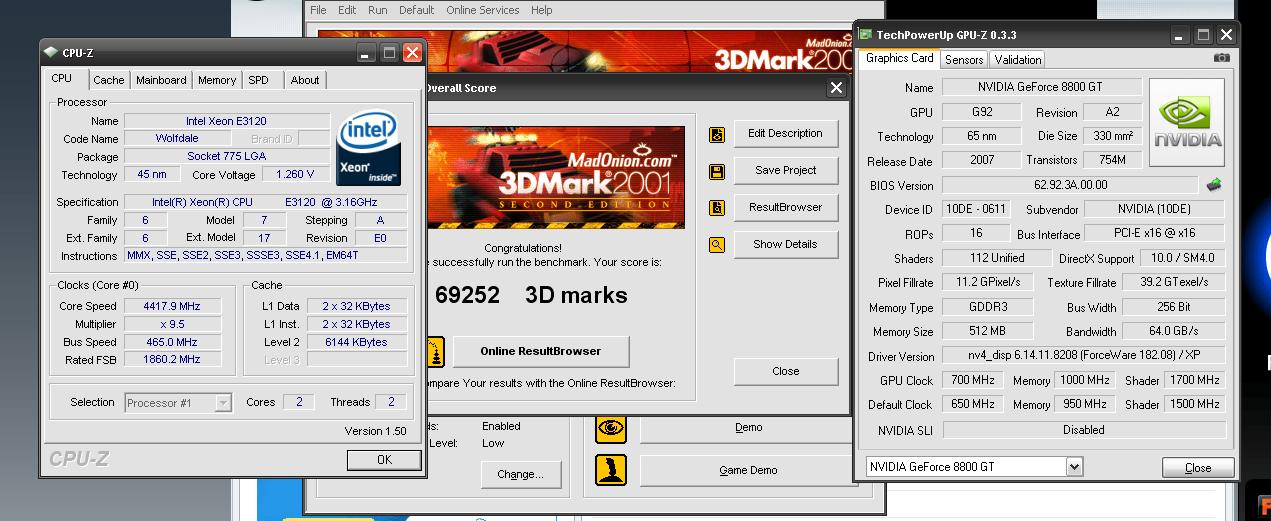Click the NVIDIA SLI Disabled field
Screen dimensions: 1271x521
click(x=1084, y=429)
